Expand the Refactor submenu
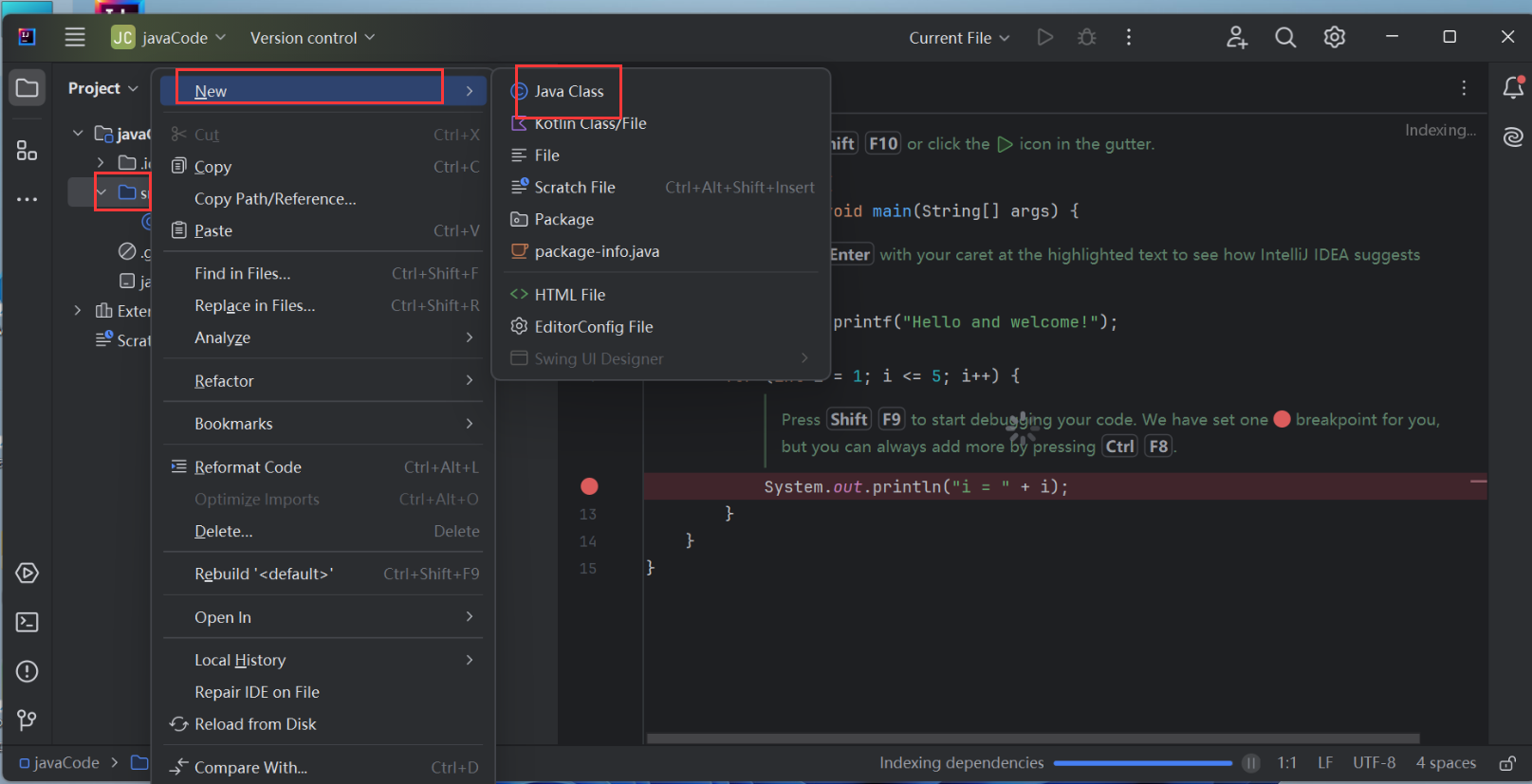This screenshot has height=784, width=1532. click(323, 381)
